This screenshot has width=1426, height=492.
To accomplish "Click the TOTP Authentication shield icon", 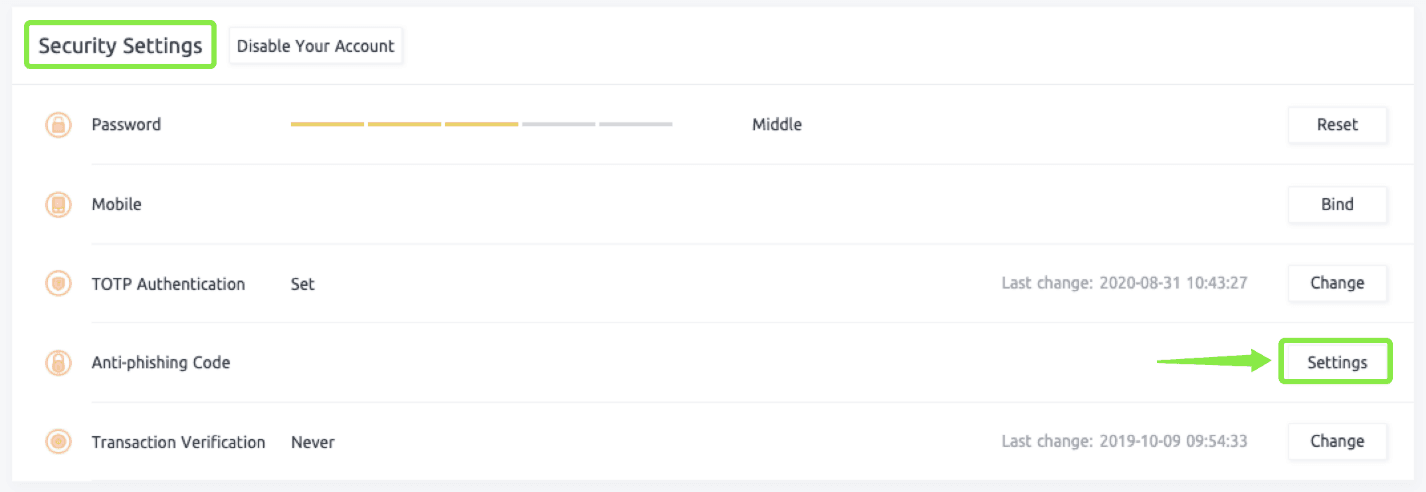I will 59,284.
